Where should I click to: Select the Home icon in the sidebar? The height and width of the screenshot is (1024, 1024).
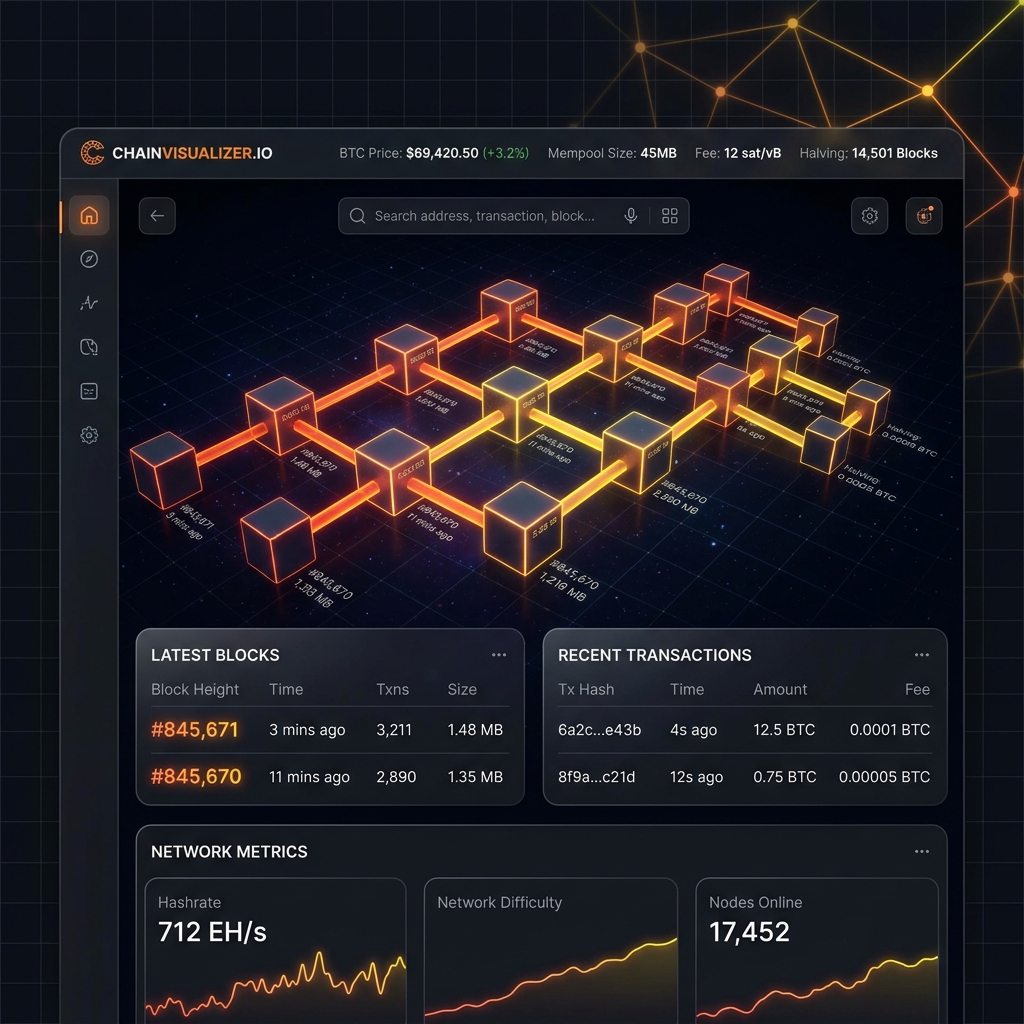coord(88,215)
